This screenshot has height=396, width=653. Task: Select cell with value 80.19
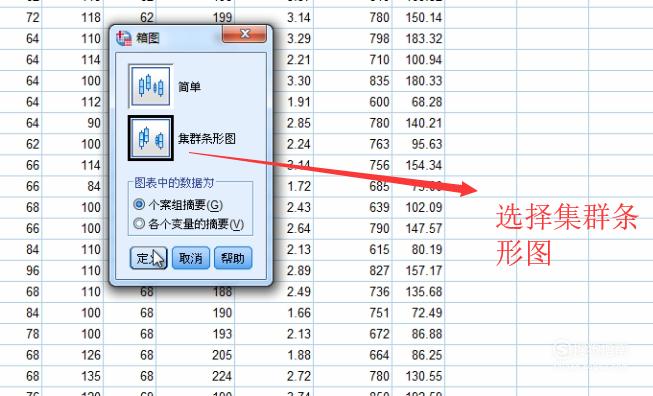pos(419,249)
